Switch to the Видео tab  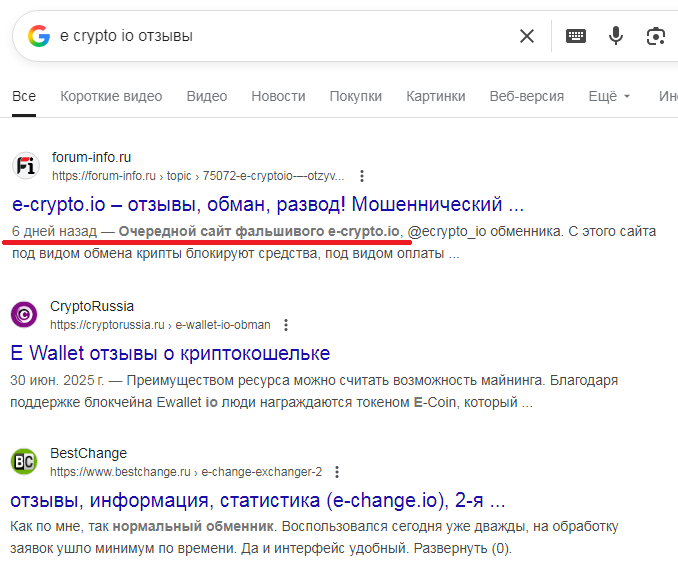(206, 96)
